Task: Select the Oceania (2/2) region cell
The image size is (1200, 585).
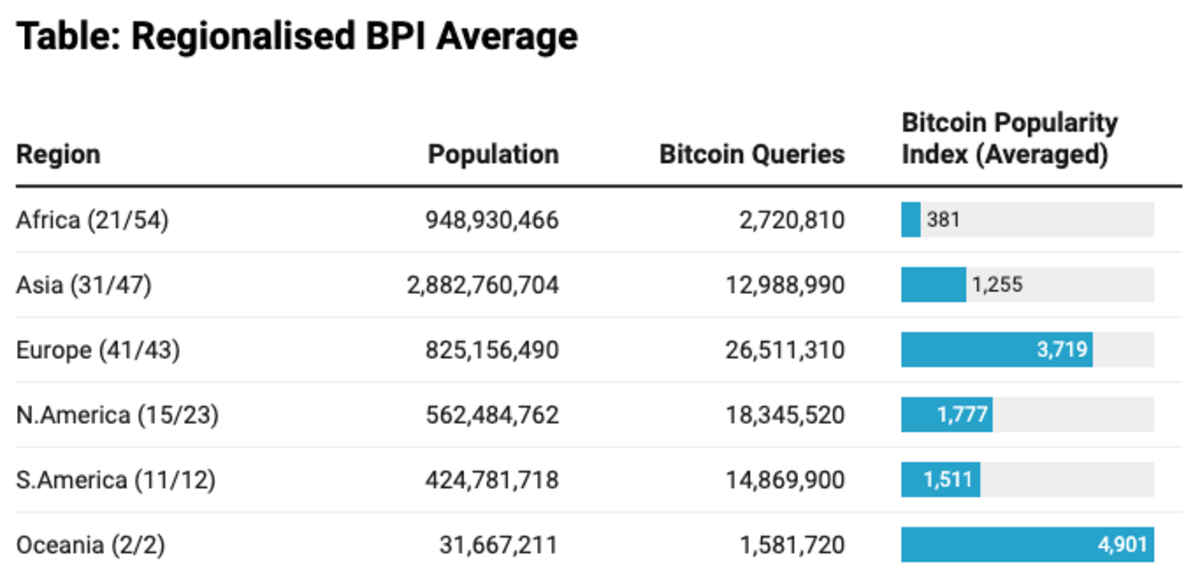Action: 93,545
